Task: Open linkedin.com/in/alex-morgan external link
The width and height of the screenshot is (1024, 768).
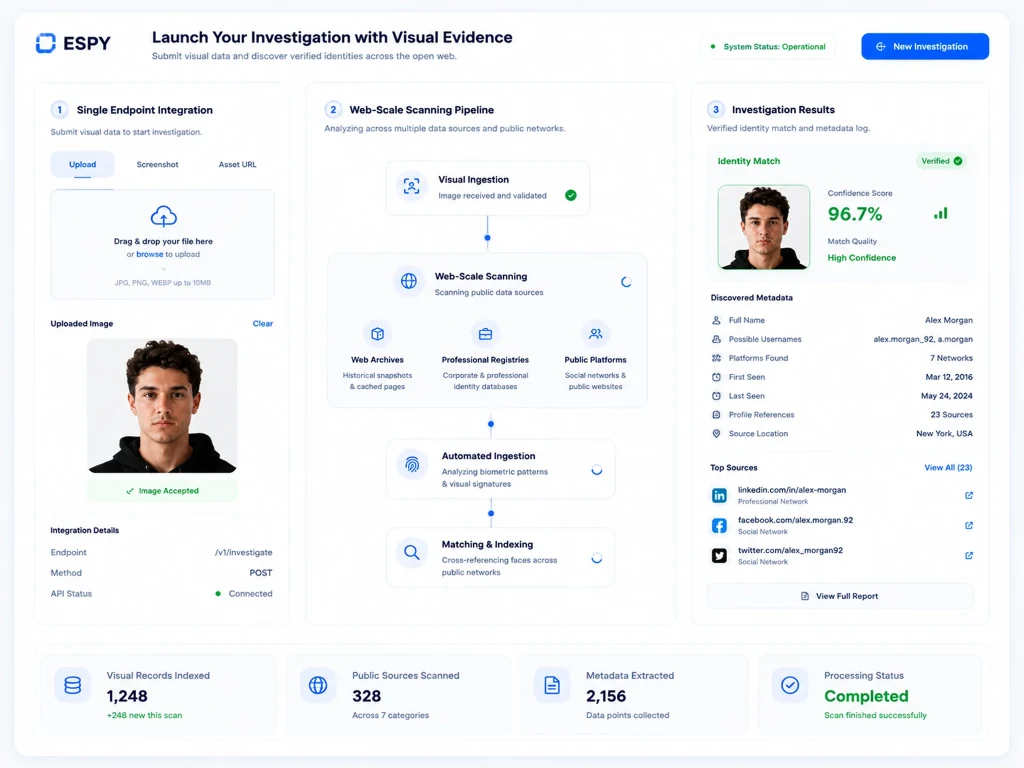Action: click(969, 495)
